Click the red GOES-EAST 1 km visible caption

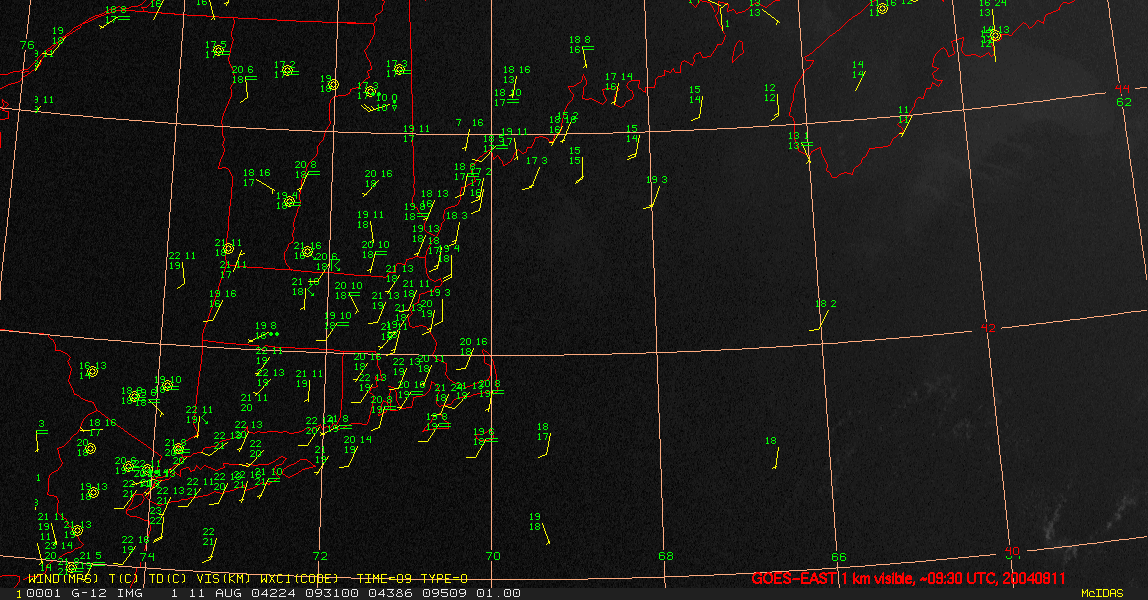click(909, 578)
